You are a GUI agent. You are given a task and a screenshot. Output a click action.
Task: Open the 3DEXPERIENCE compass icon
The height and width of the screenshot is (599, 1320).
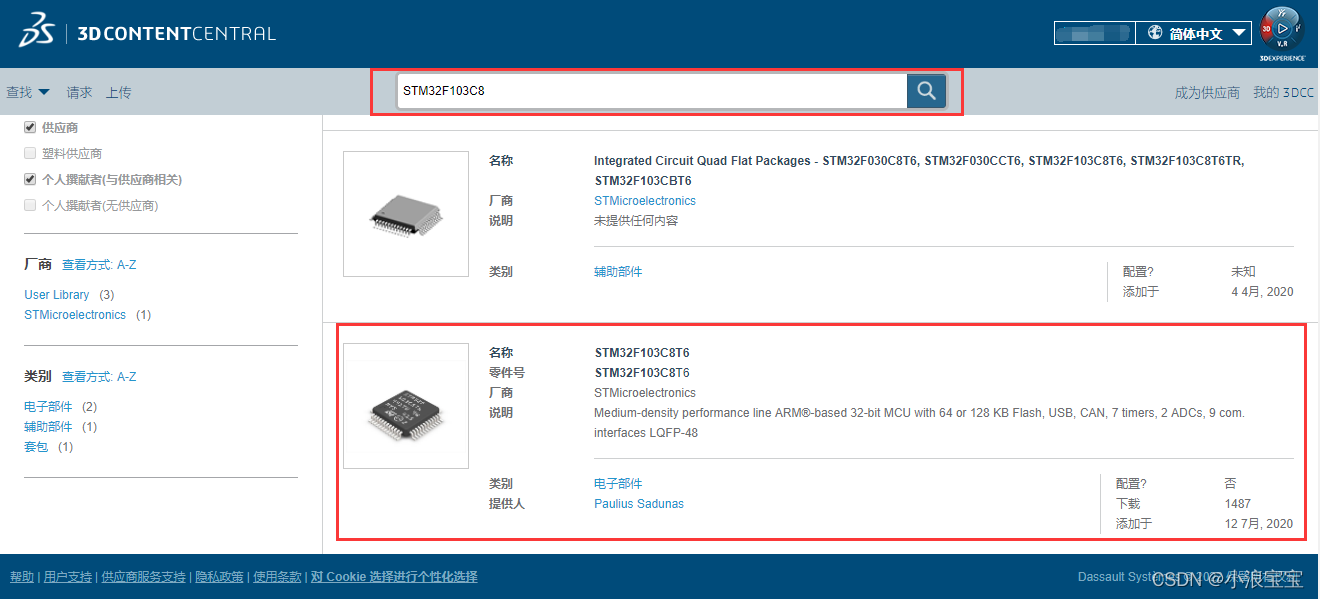point(1282,31)
